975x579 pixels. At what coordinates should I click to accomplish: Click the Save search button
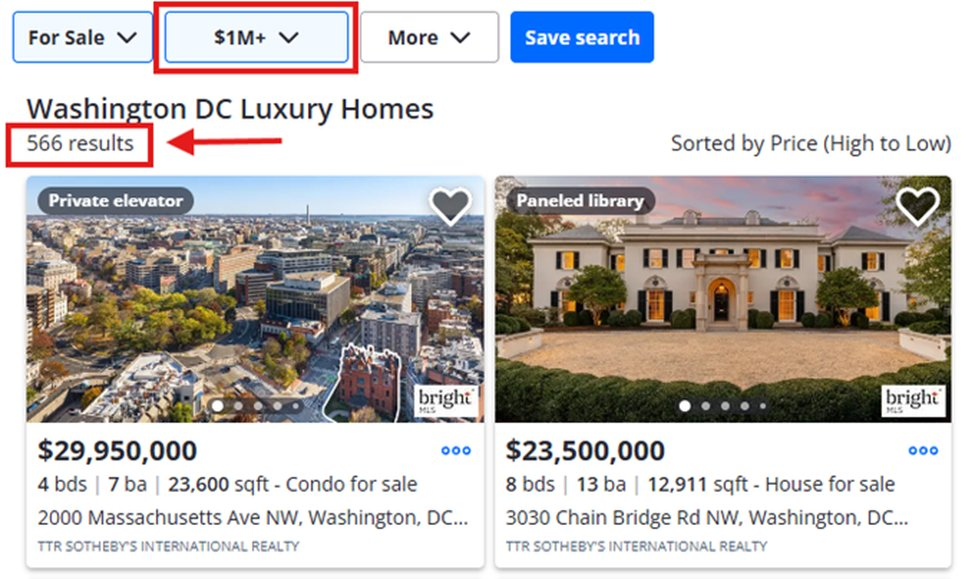pos(582,38)
